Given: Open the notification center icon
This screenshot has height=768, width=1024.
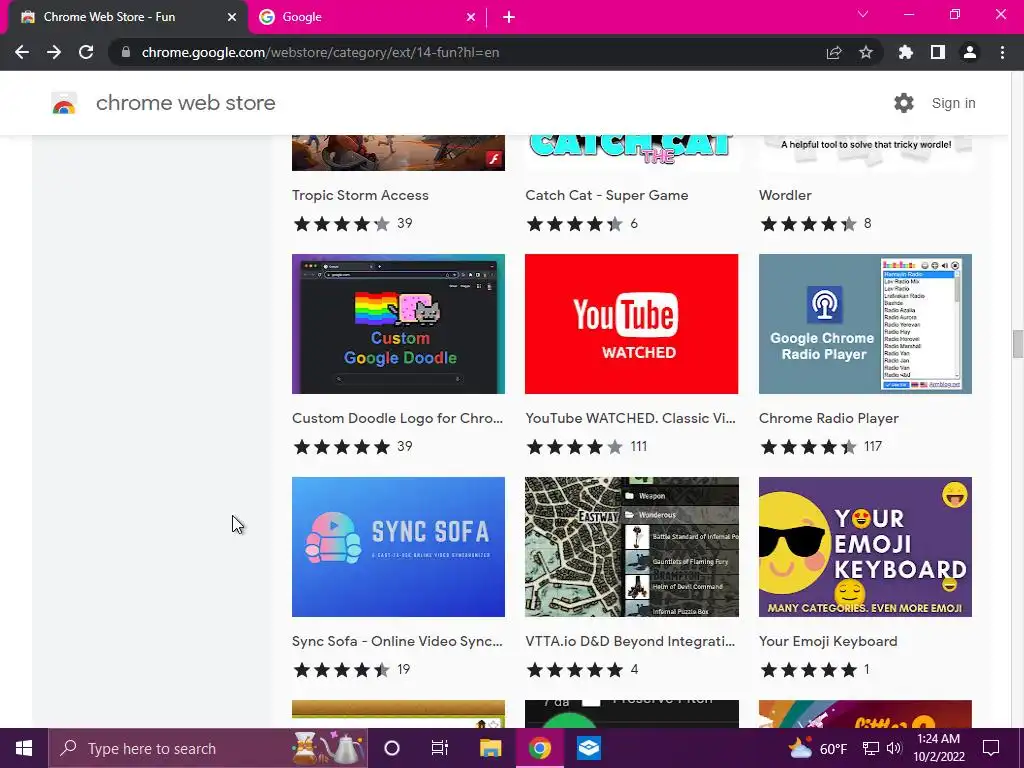Looking at the screenshot, I should point(991,748).
